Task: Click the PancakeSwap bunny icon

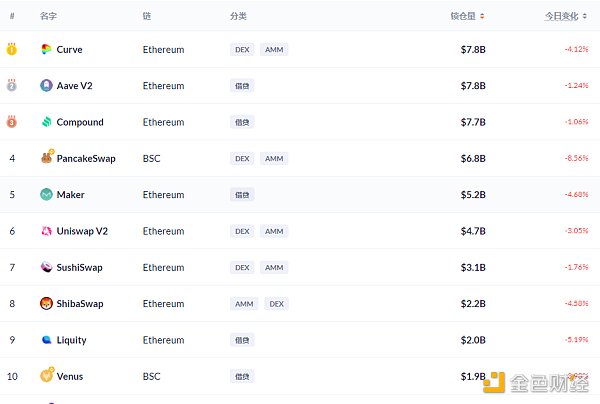Action: tap(46, 158)
